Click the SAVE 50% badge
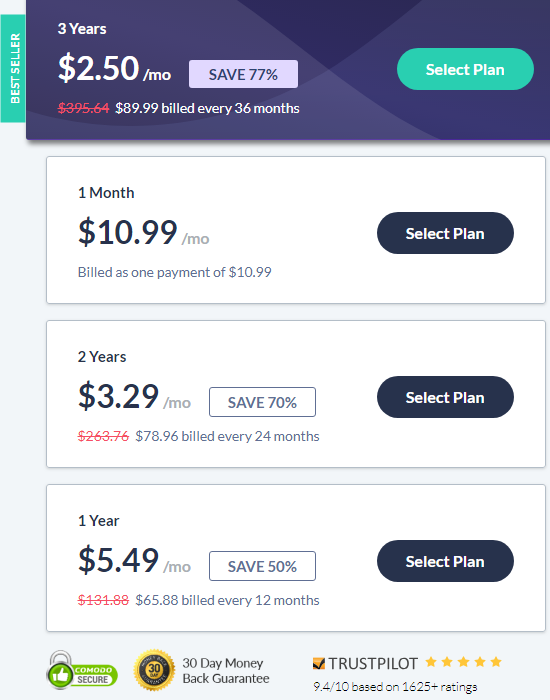 [x=262, y=566]
